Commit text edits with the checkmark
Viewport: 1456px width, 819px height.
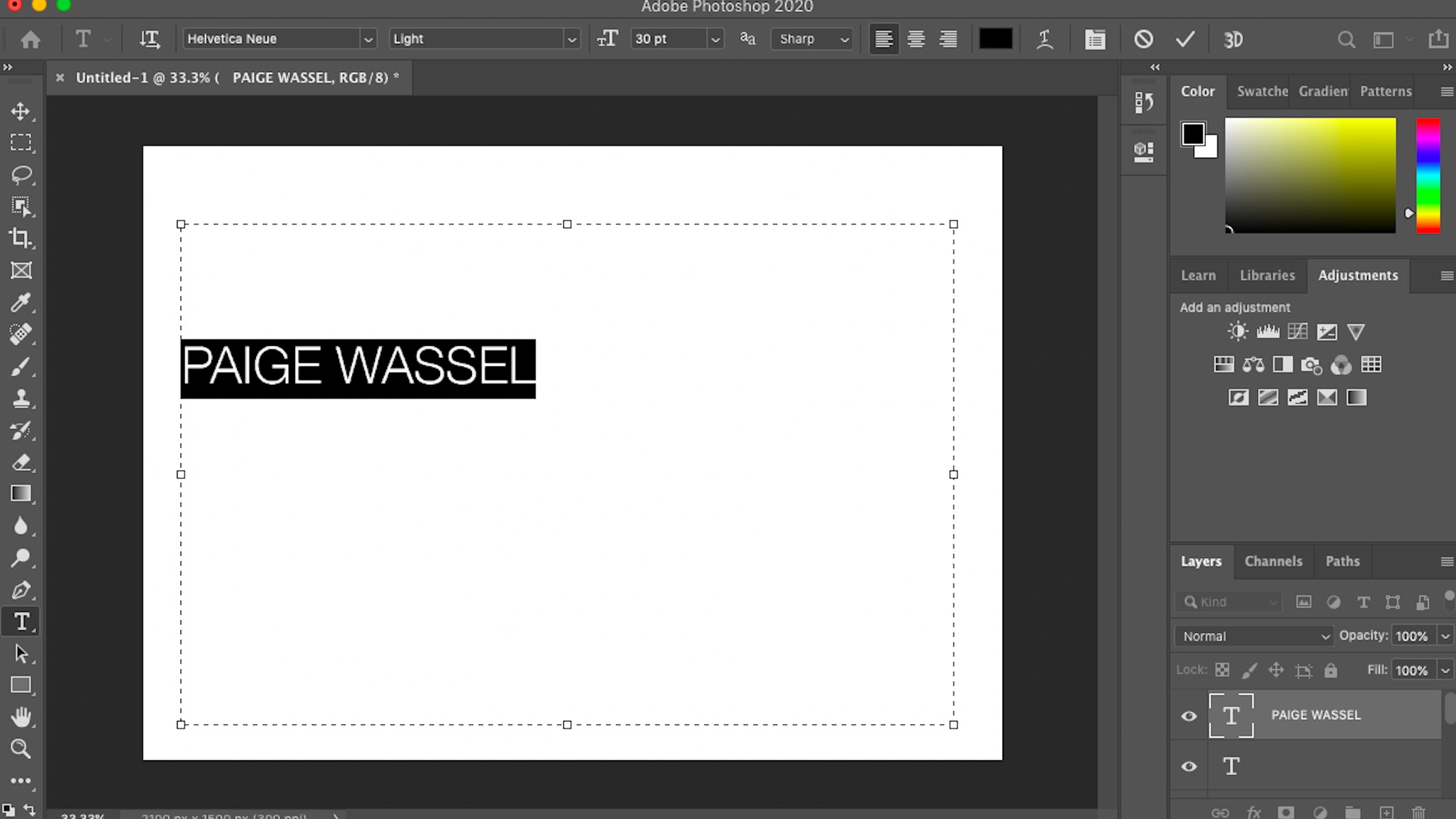tap(1185, 39)
